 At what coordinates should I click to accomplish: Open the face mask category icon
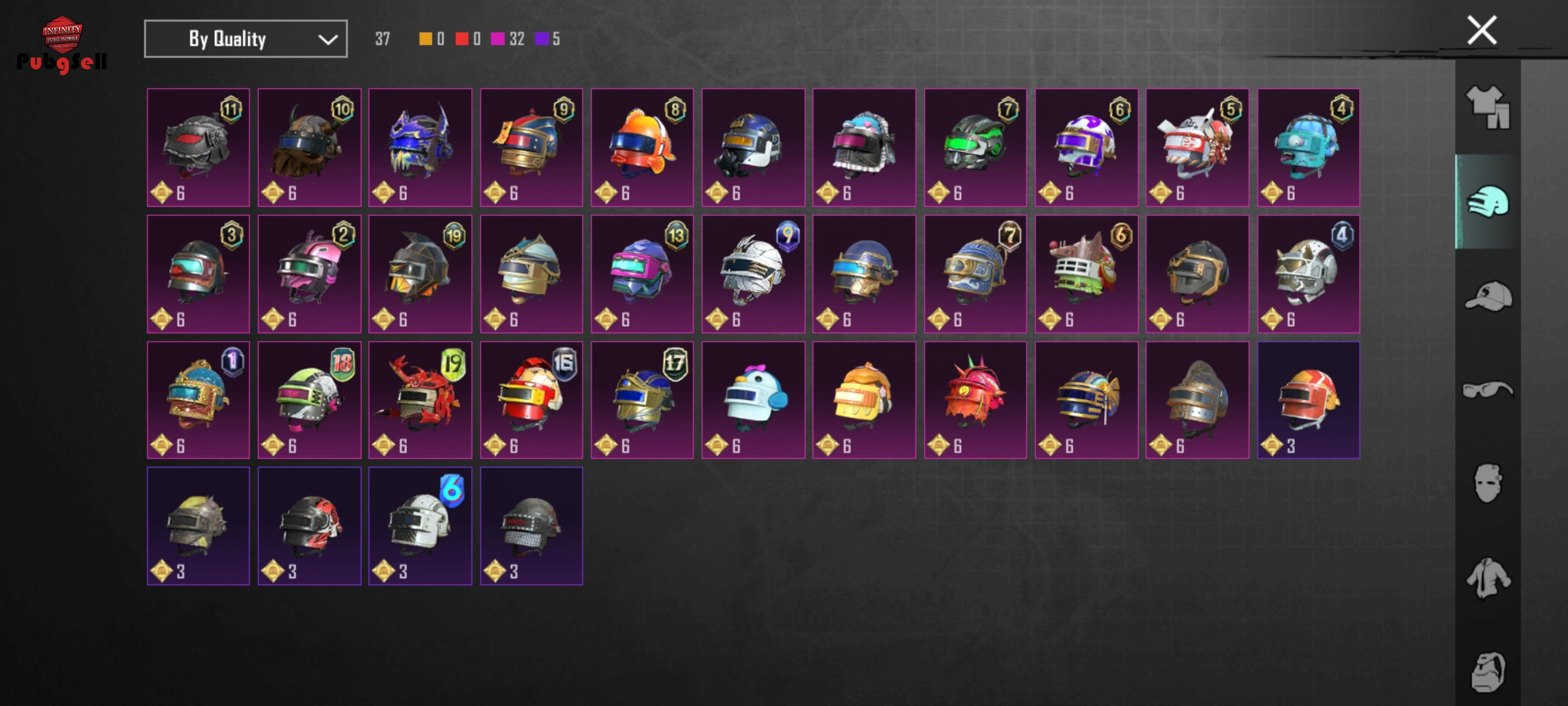tap(1488, 484)
